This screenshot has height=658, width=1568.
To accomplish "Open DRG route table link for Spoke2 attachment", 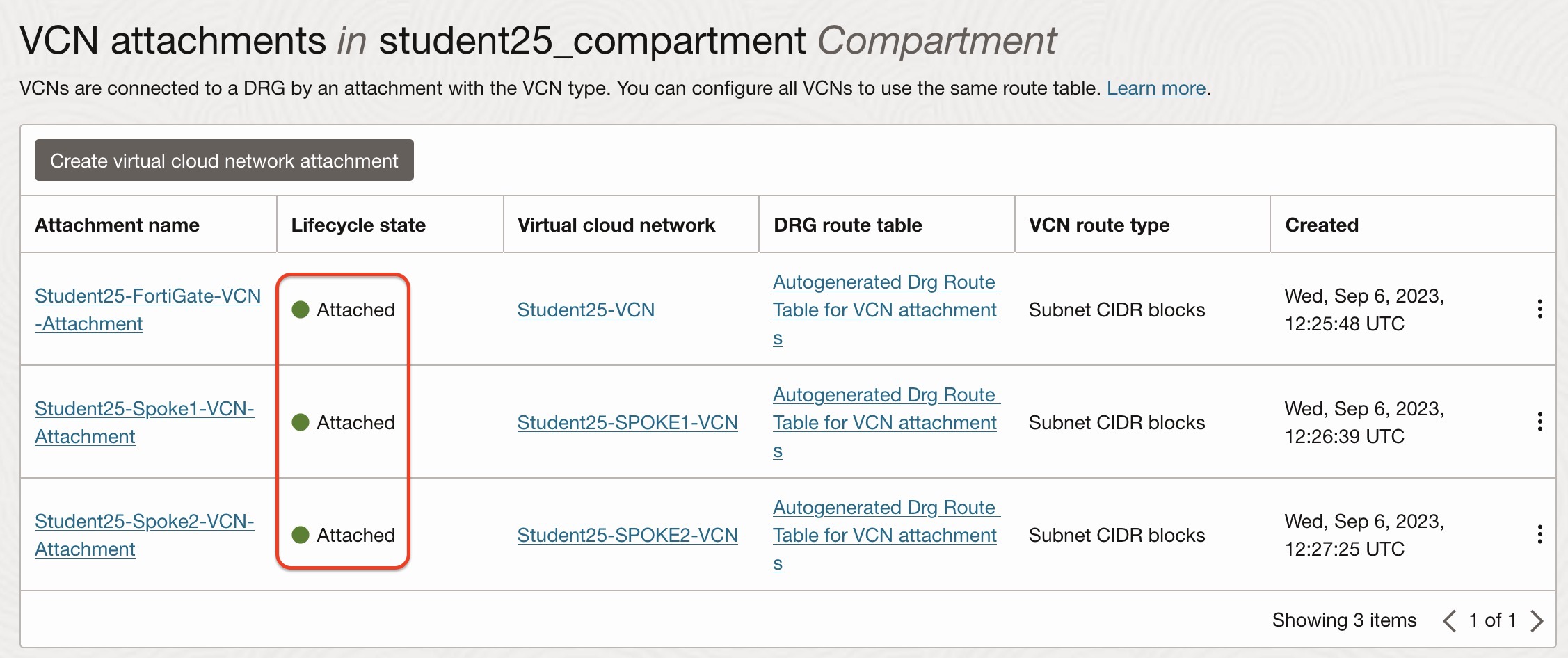I will click(x=885, y=535).
